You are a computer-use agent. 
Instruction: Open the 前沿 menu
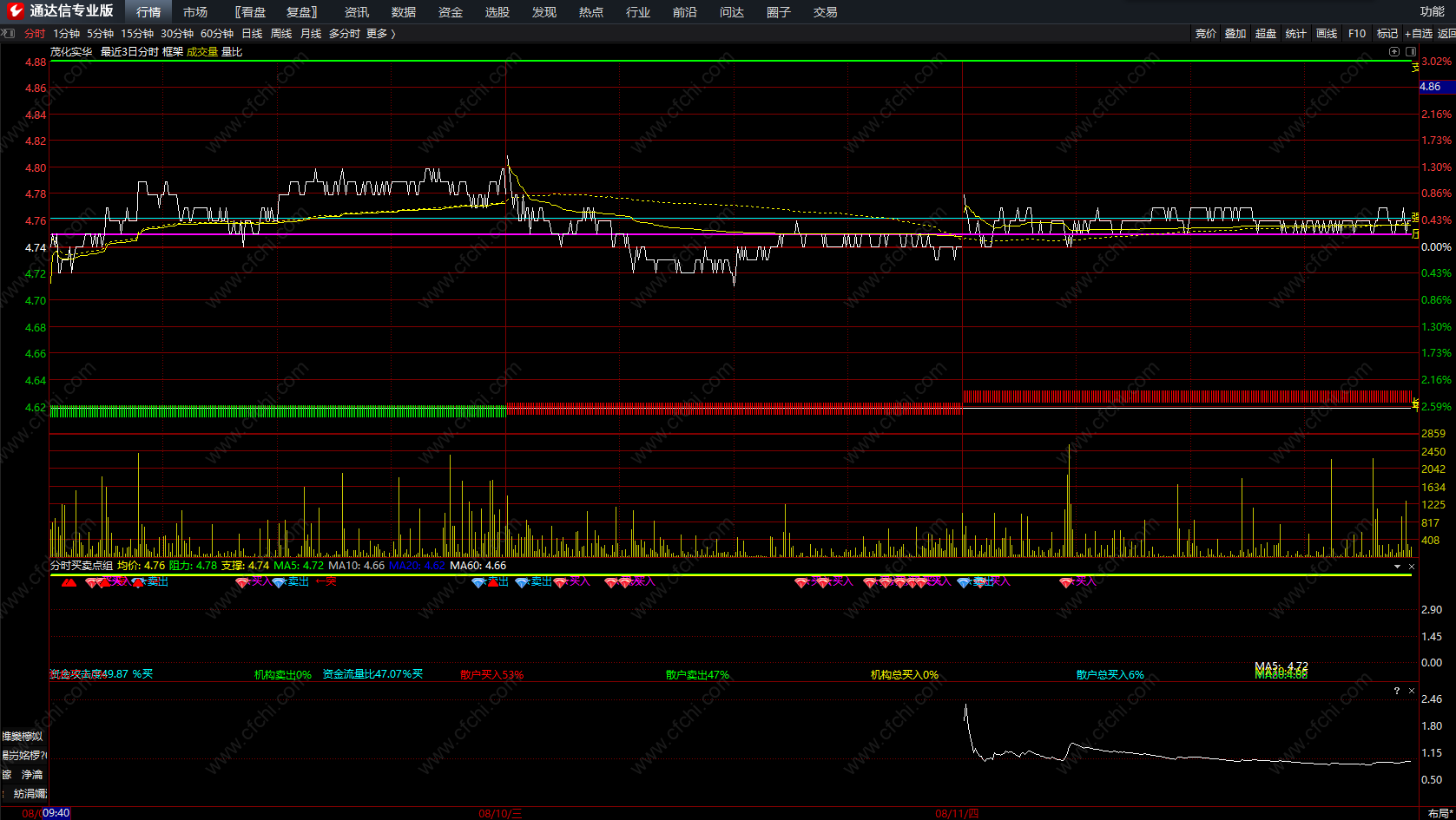tap(685, 12)
